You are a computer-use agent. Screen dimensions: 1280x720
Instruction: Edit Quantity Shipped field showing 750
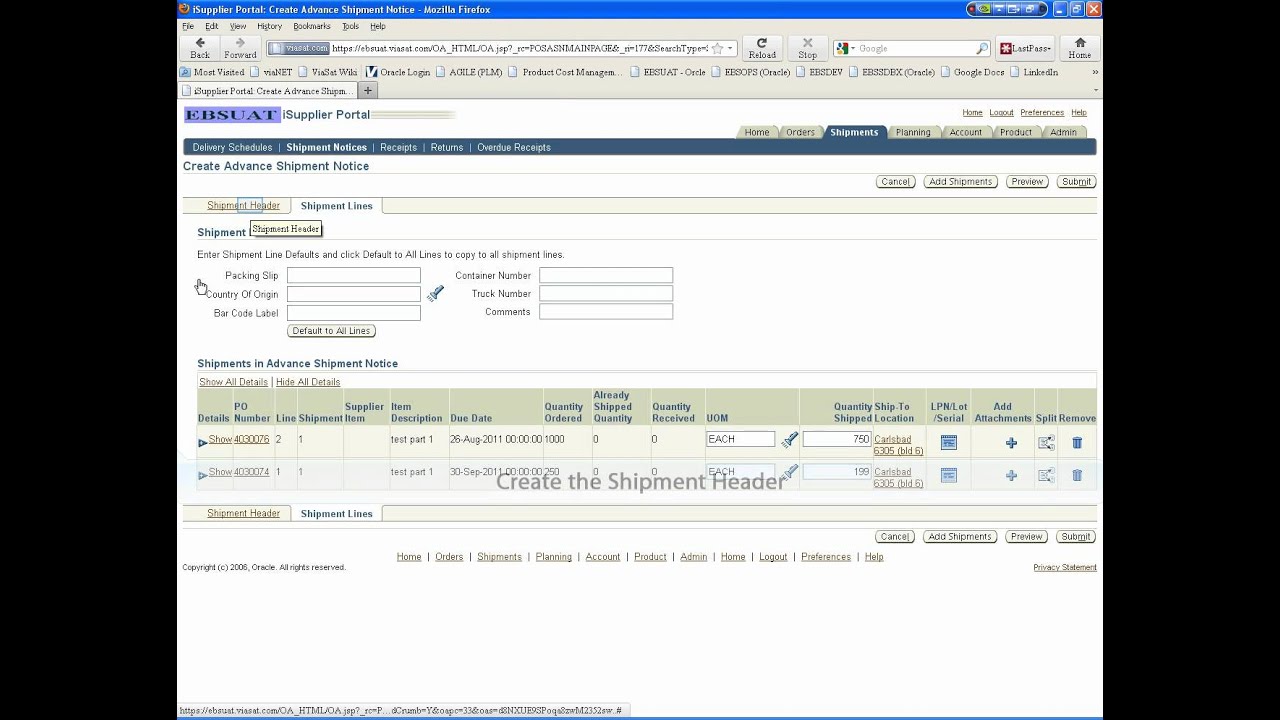pos(837,439)
